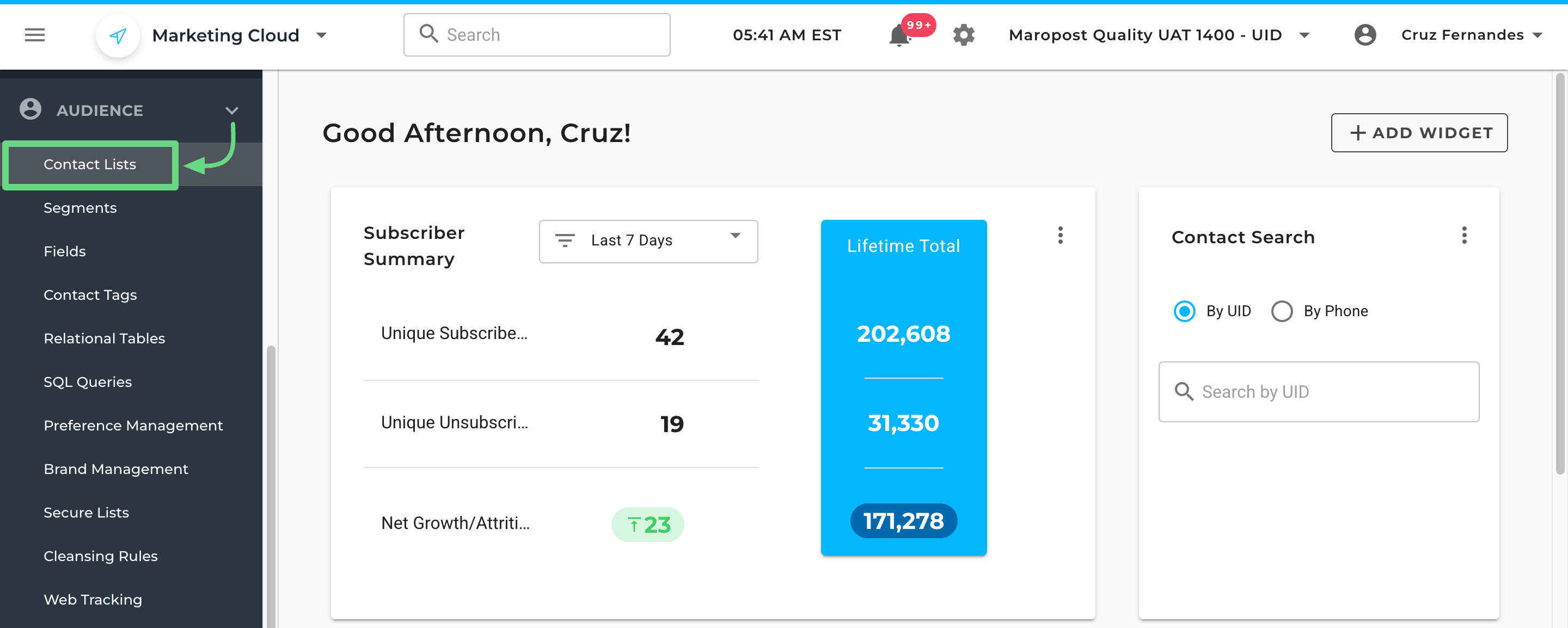Open SQL Queries in sidebar
1568x628 pixels.
click(88, 382)
